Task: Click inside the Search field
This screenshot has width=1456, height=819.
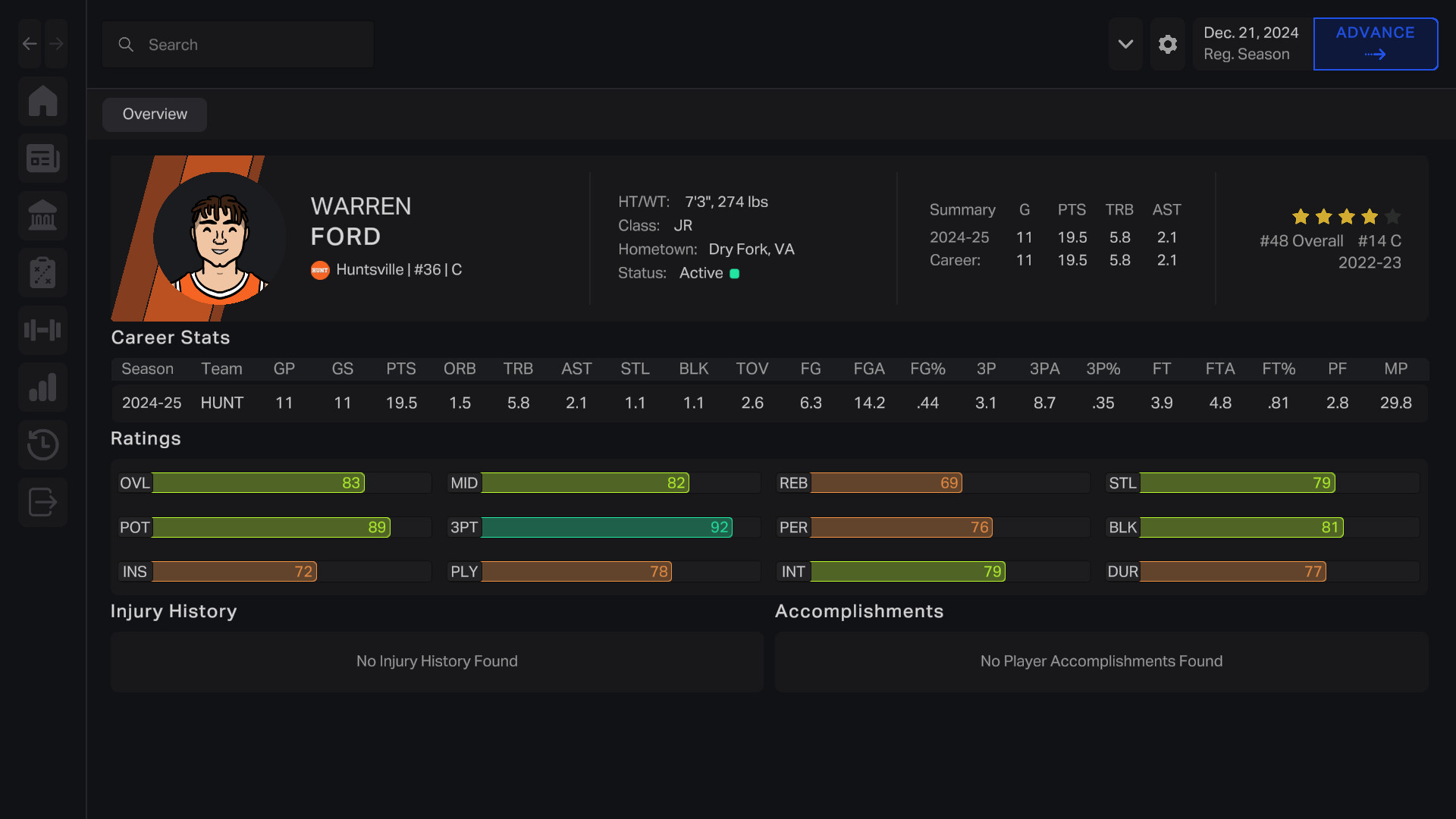Action: (237, 44)
